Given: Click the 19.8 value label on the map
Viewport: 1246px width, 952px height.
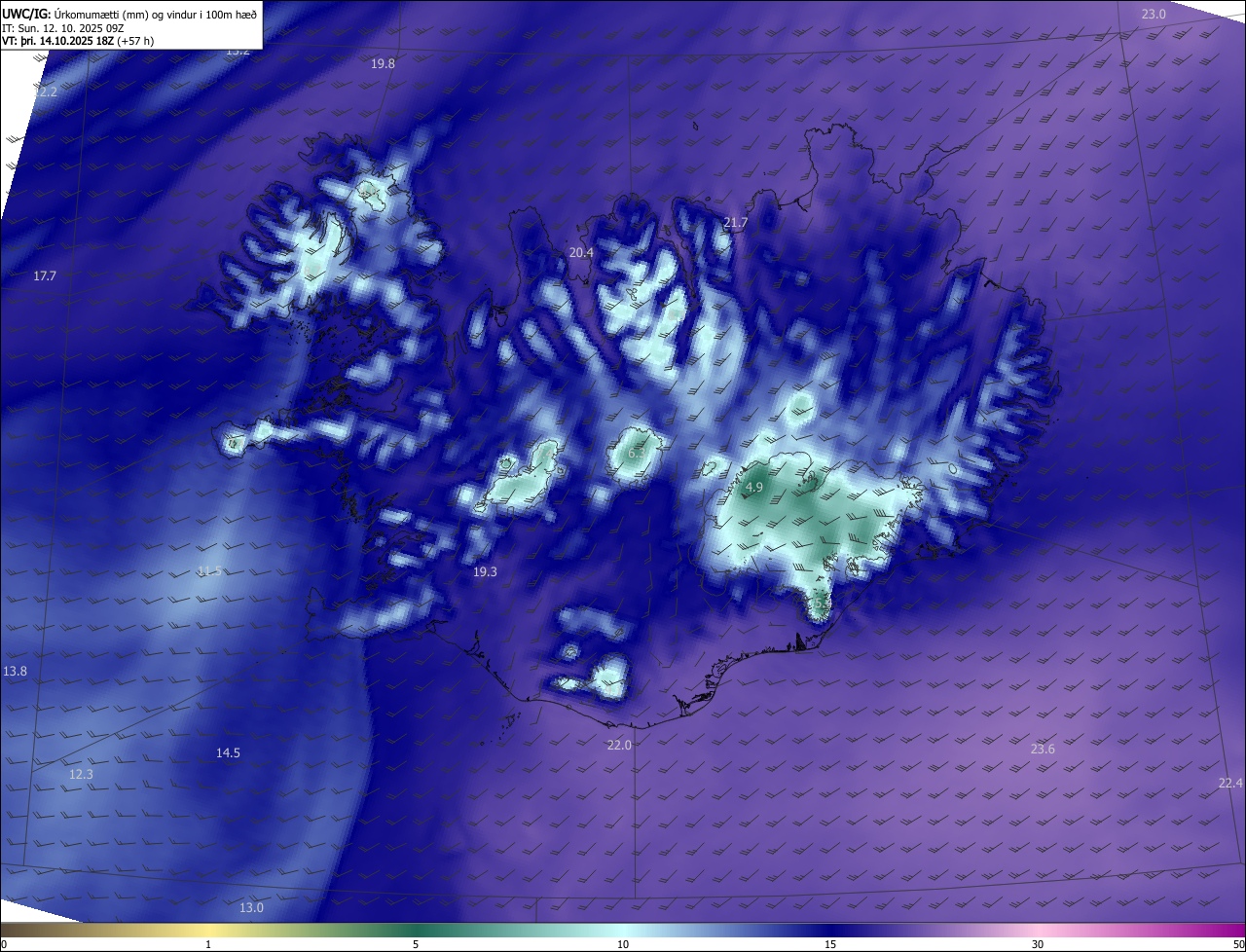Looking at the screenshot, I should [384, 63].
